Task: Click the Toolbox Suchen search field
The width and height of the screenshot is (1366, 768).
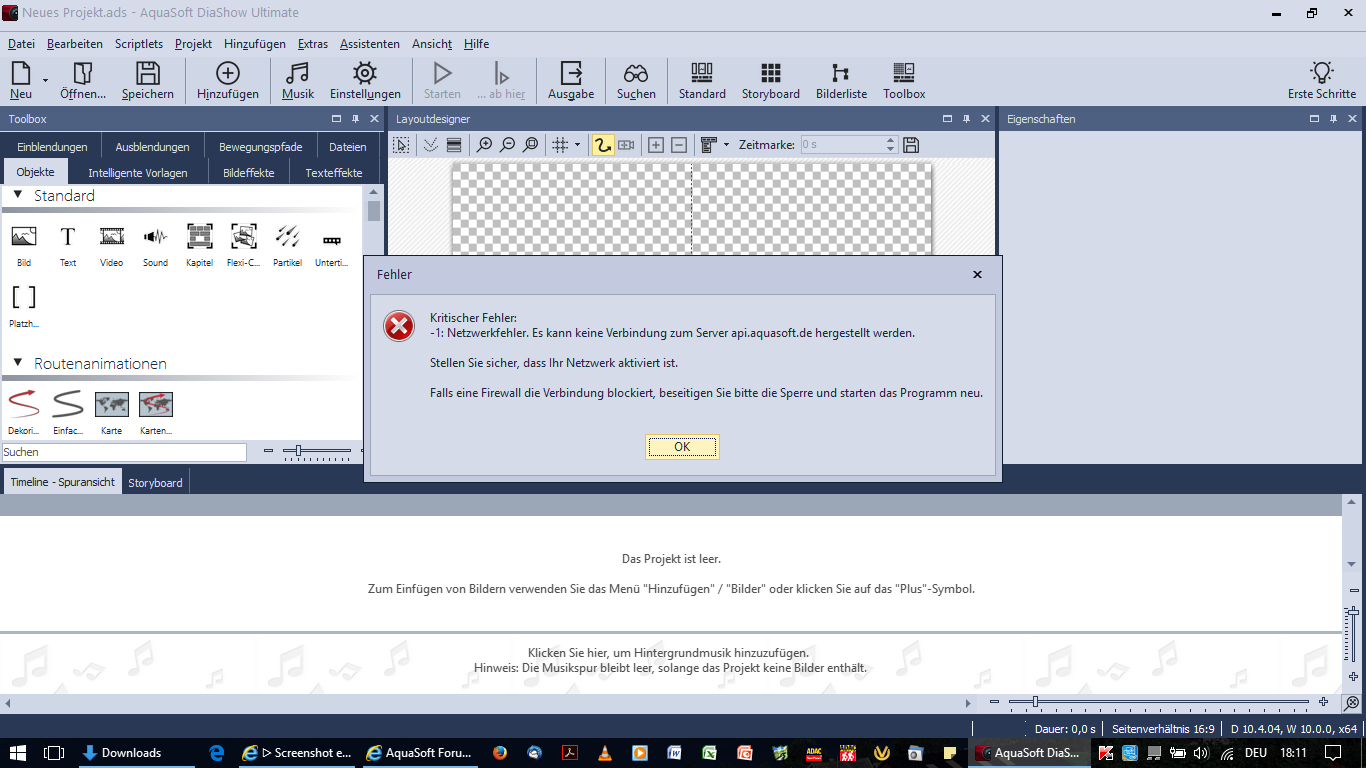Action: [x=124, y=452]
